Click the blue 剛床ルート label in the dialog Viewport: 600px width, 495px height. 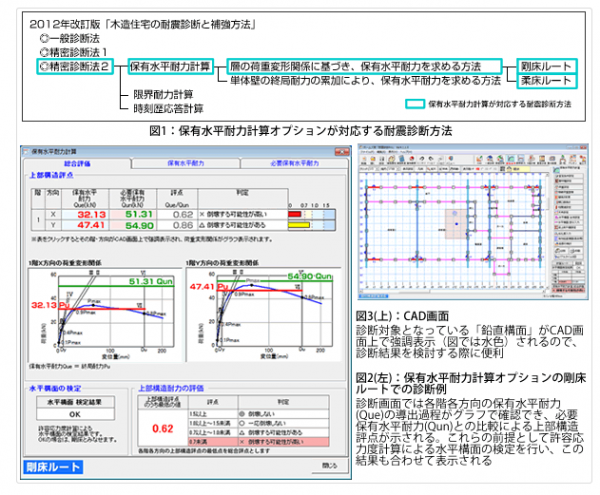53,467
